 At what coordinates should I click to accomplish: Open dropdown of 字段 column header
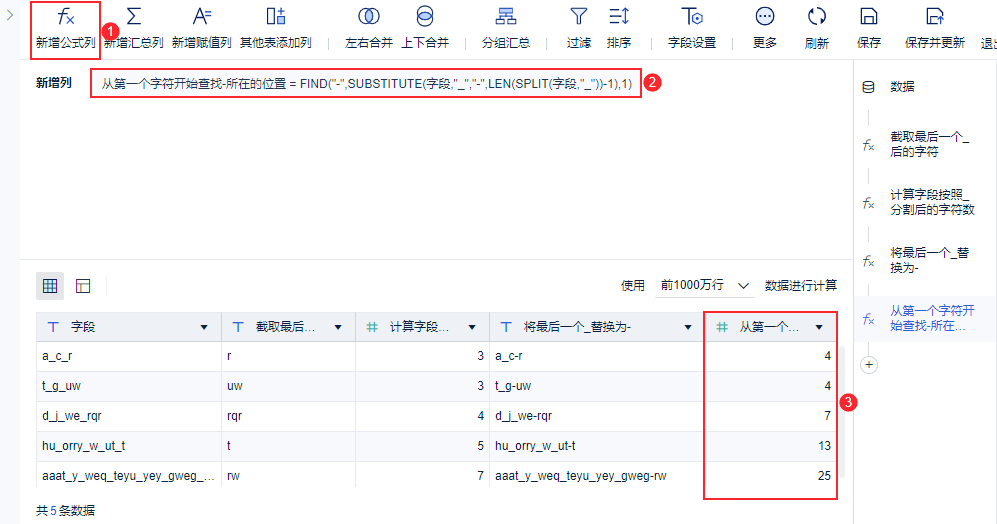tap(204, 328)
